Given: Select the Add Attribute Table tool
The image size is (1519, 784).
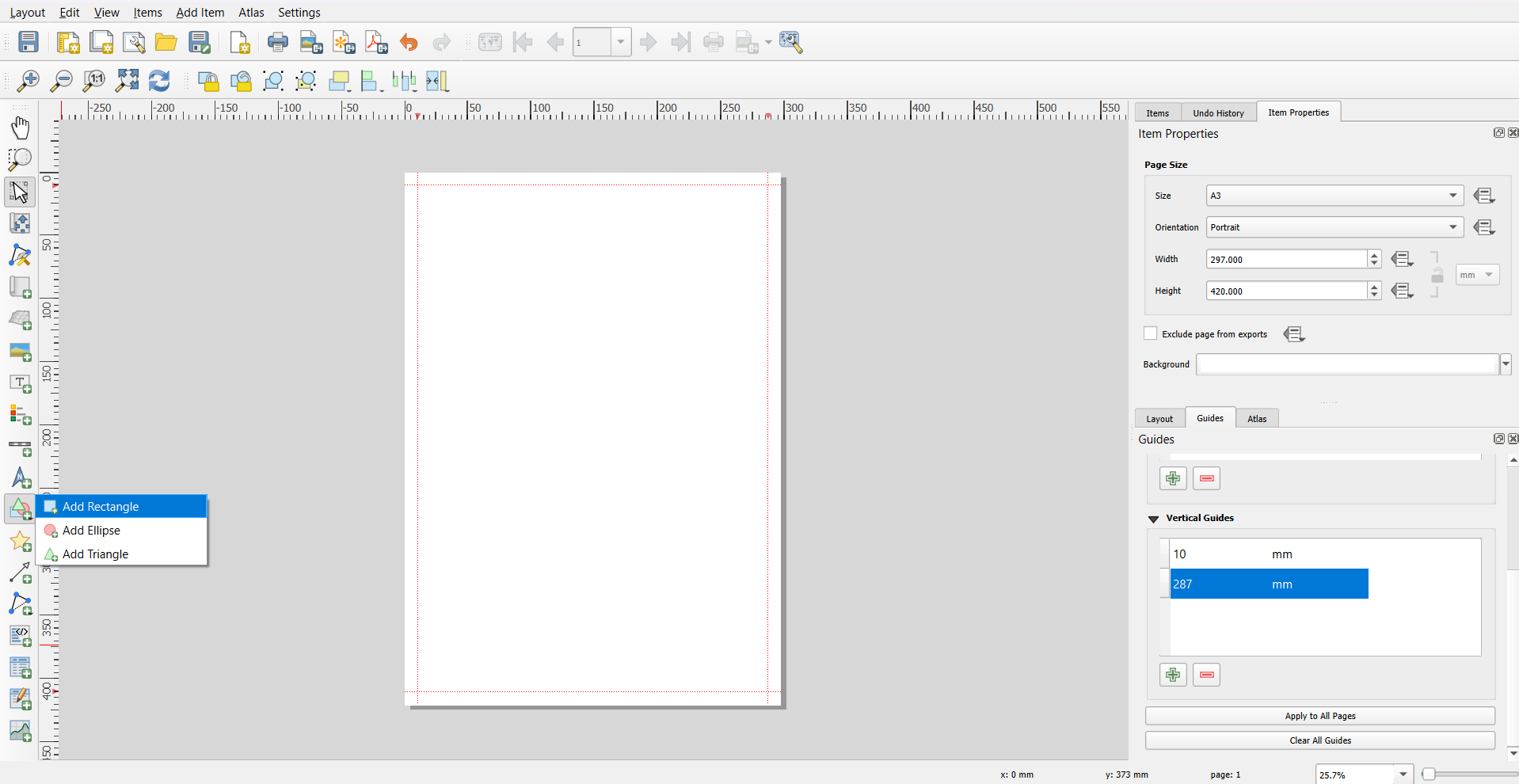Looking at the screenshot, I should coord(21,667).
